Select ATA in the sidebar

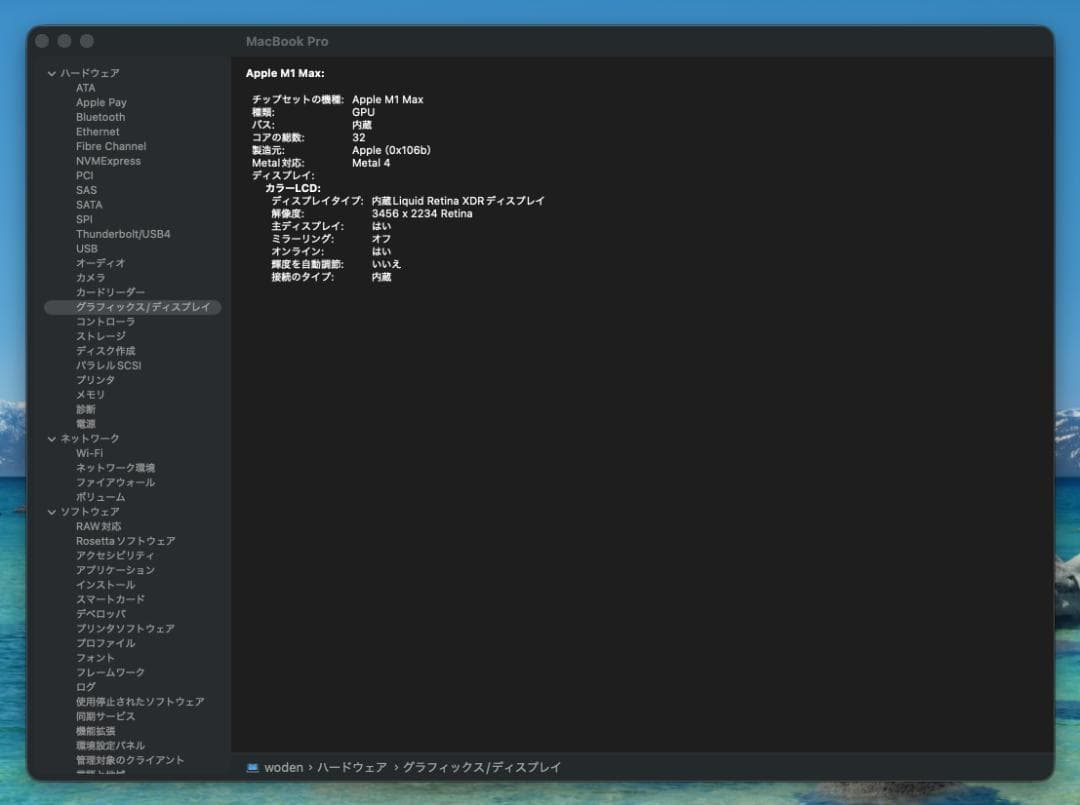click(85, 88)
